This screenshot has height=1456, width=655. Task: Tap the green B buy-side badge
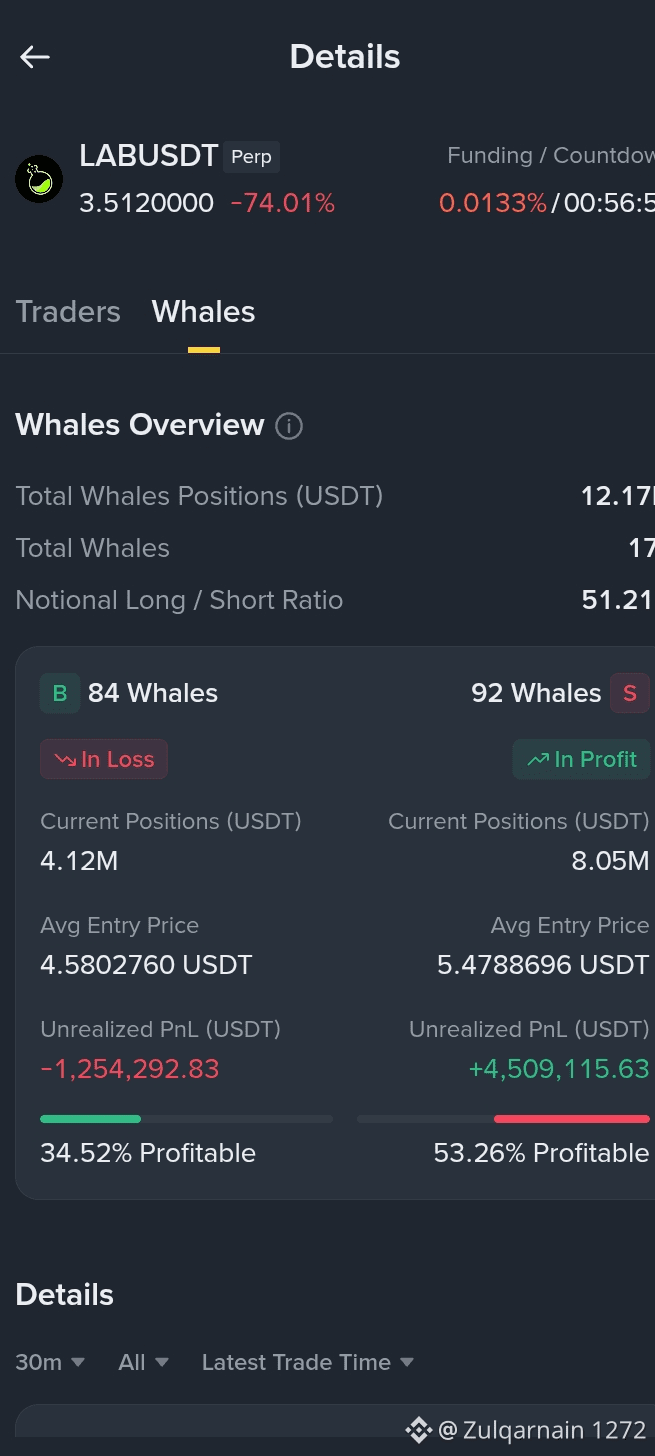point(60,693)
